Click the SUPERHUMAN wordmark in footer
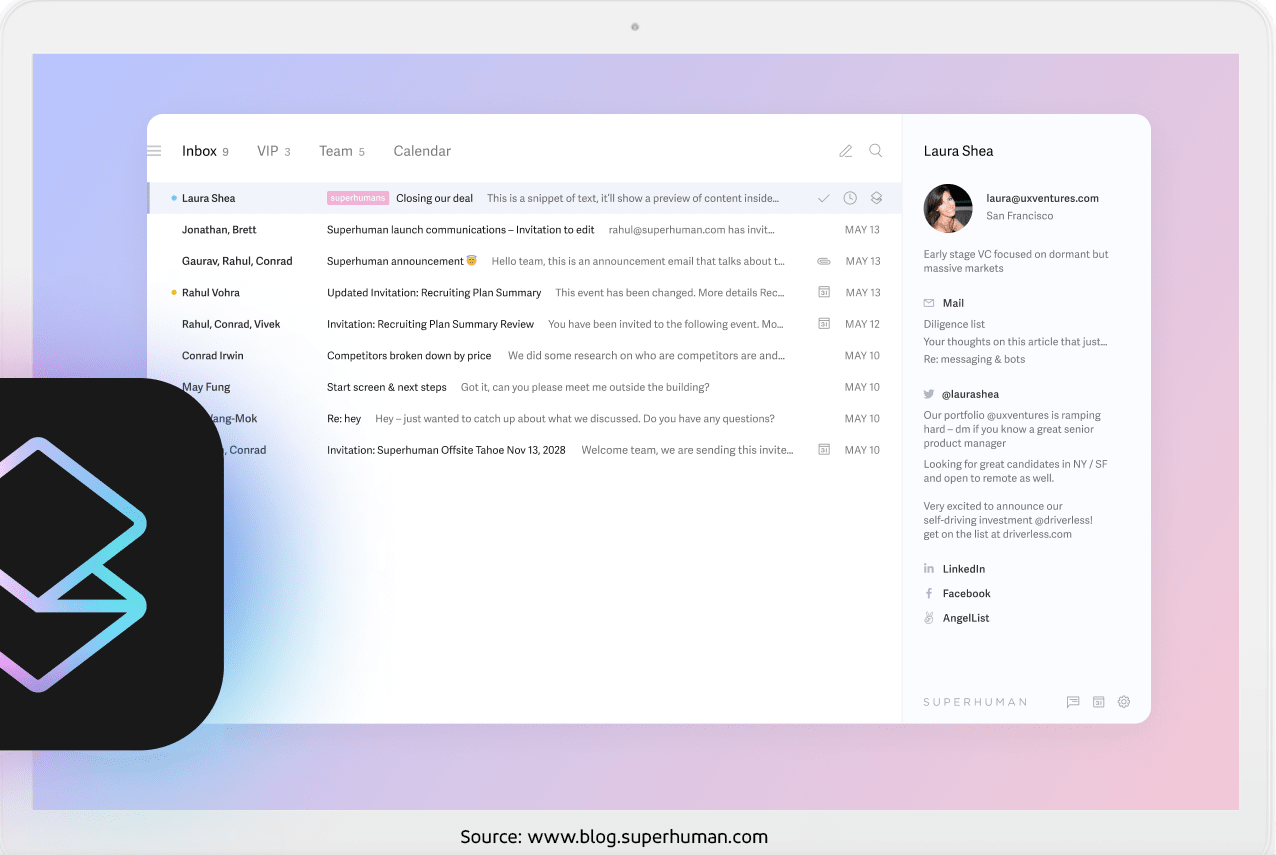This screenshot has height=855, width=1276. 975,702
